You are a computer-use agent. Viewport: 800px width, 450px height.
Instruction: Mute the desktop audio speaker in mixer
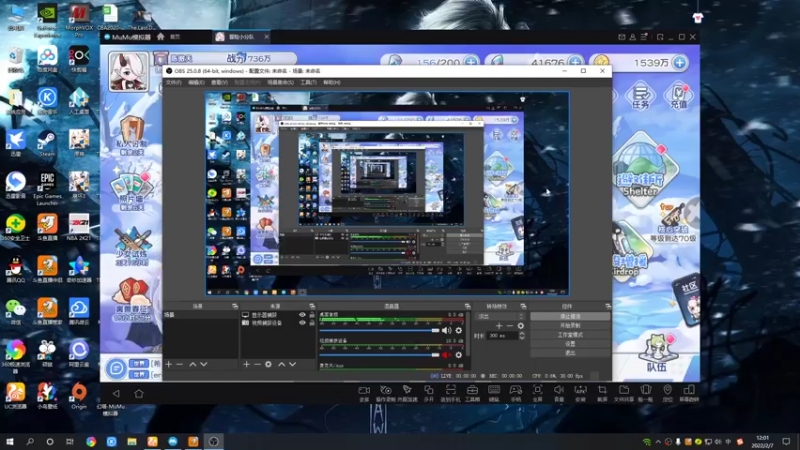tap(447, 331)
